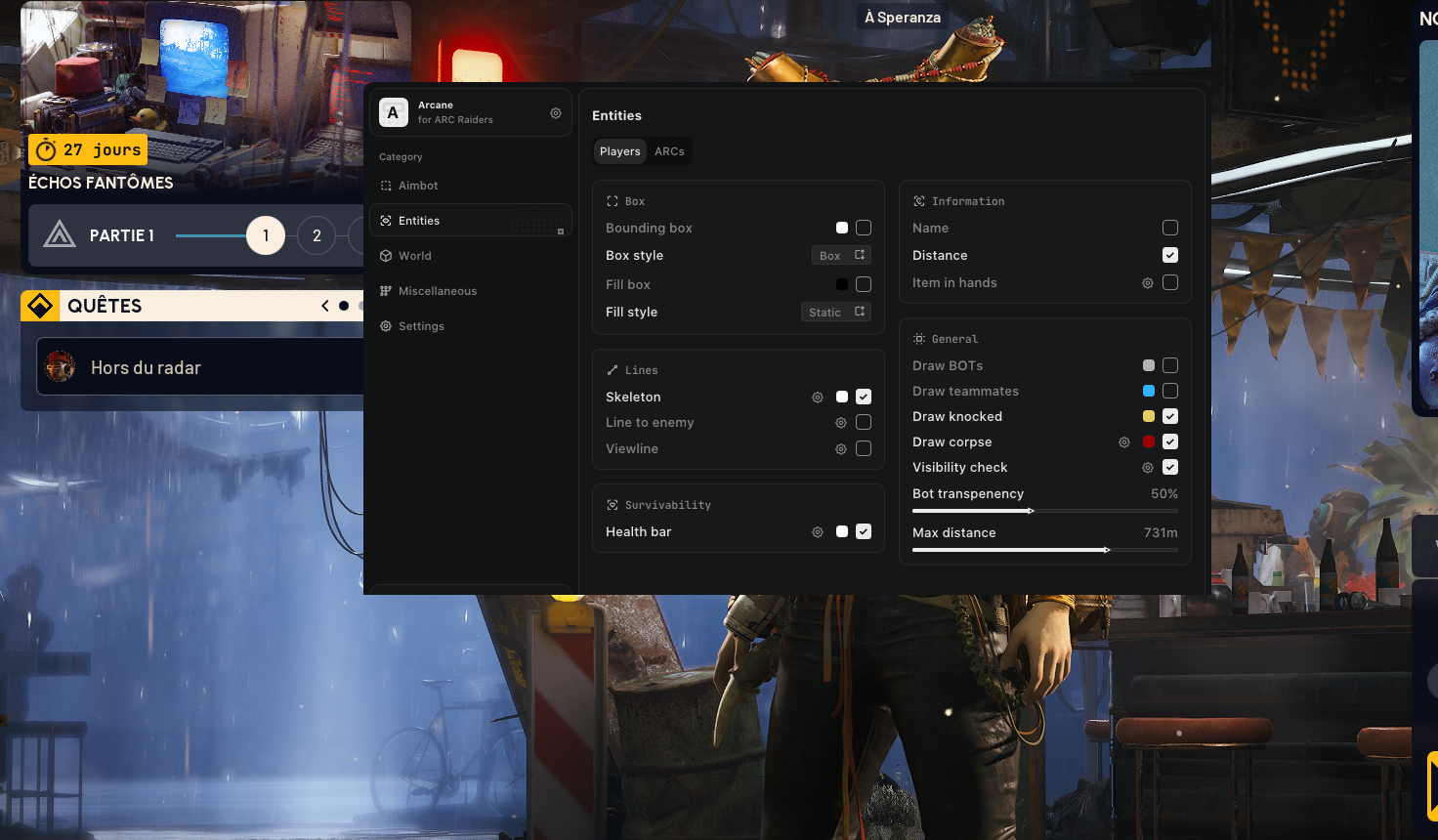Enable the Viewline checkbox

pos(864,448)
